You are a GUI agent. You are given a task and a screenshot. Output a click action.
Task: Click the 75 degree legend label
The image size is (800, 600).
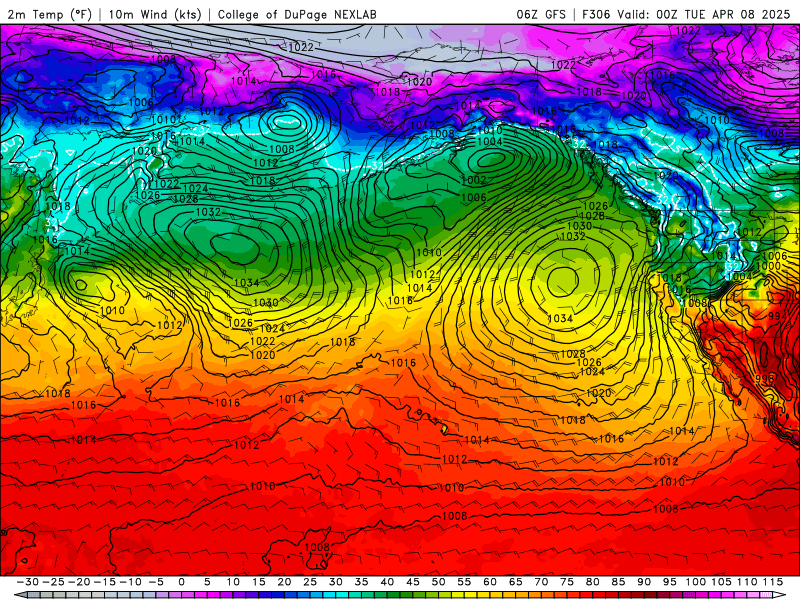[567, 582]
